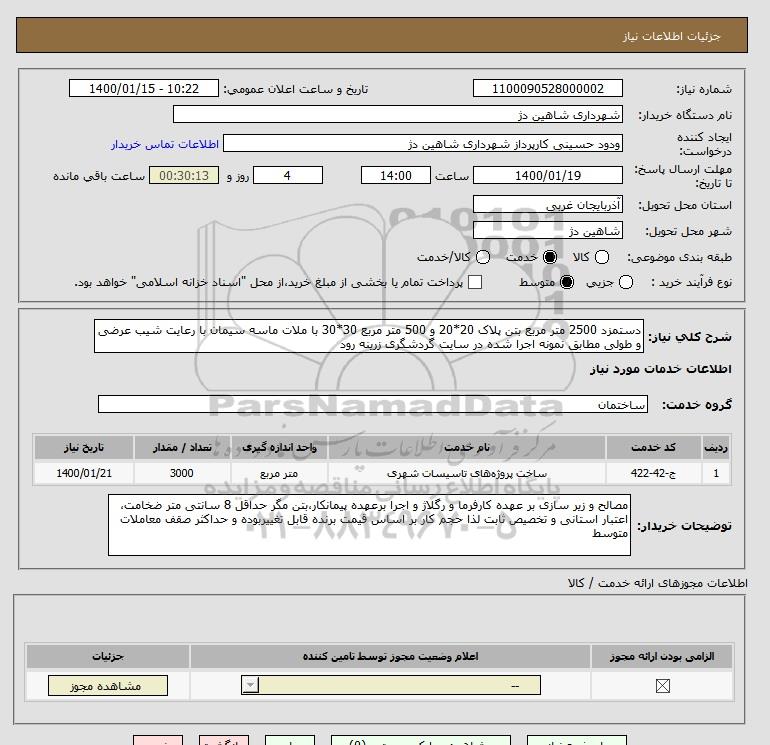Click the announcement date field 1400/01/15 - 10:22
The height and width of the screenshot is (745, 770).
click(143, 88)
